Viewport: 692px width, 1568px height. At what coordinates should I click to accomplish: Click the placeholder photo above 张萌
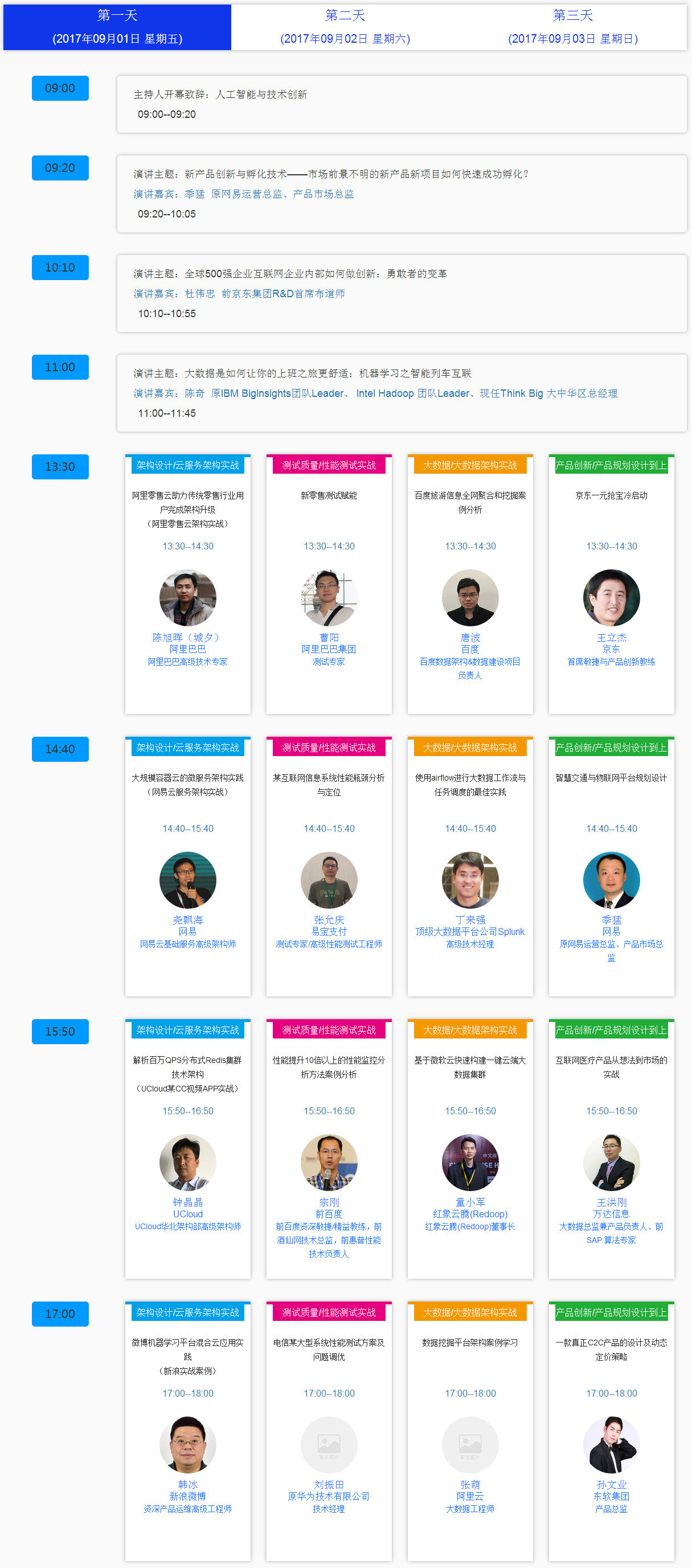(x=470, y=1444)
